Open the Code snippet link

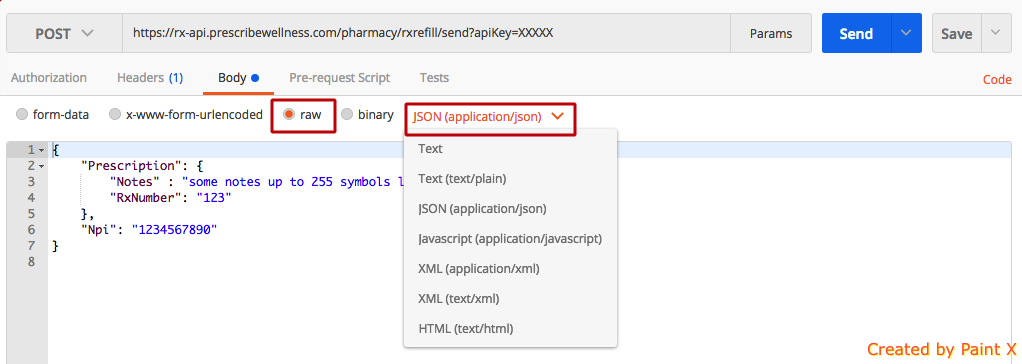point(997,80)
